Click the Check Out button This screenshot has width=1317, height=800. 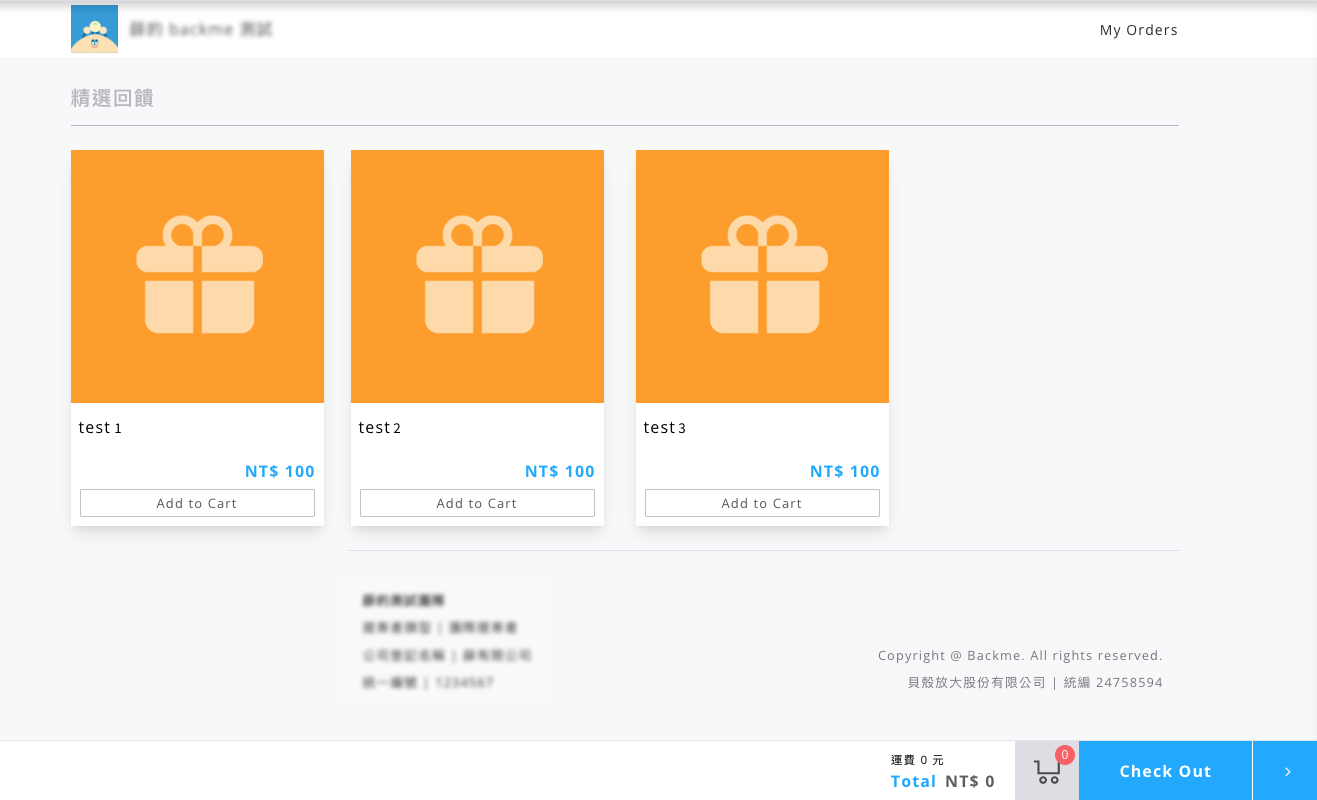tap(1165, 771)
